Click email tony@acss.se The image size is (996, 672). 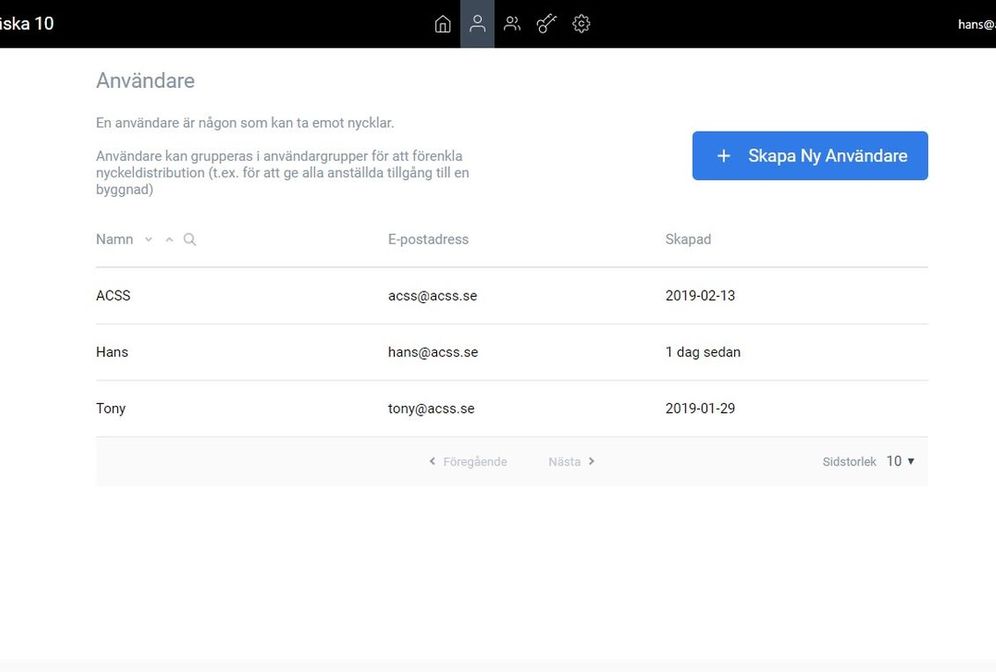coord(431,408)
